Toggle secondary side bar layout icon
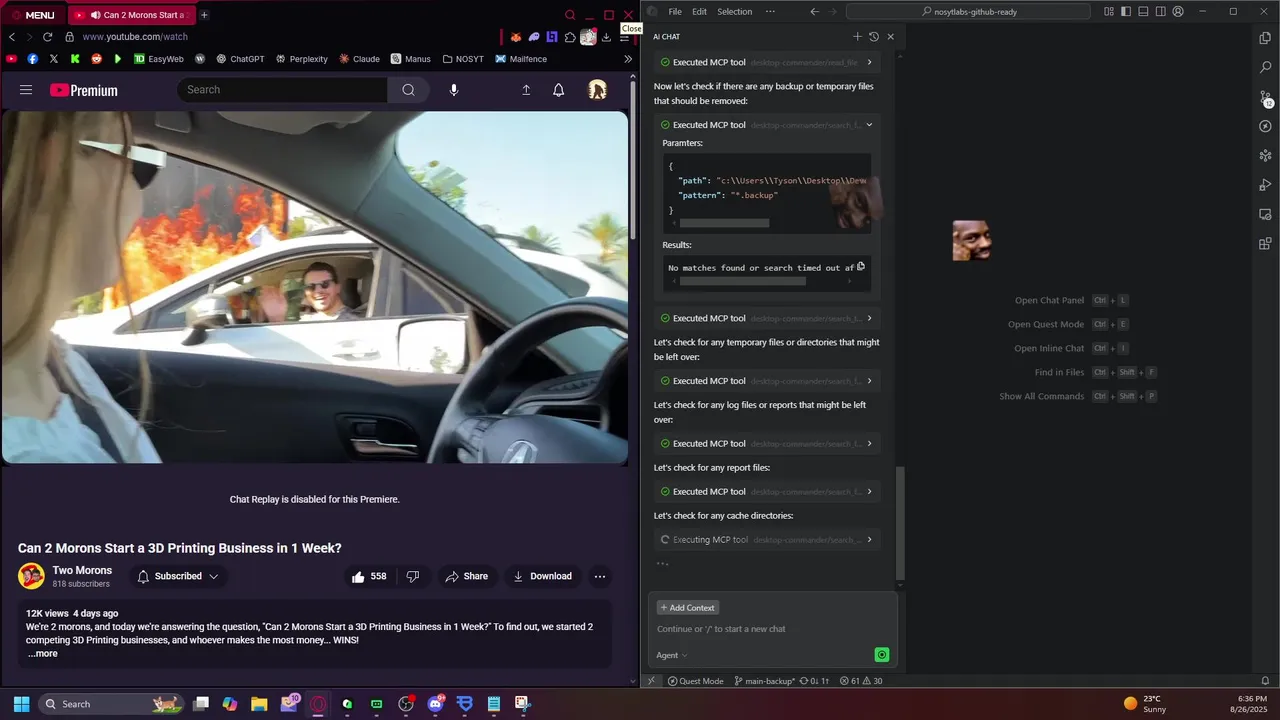The image size is (1280, 720). tap(1160, 12)
